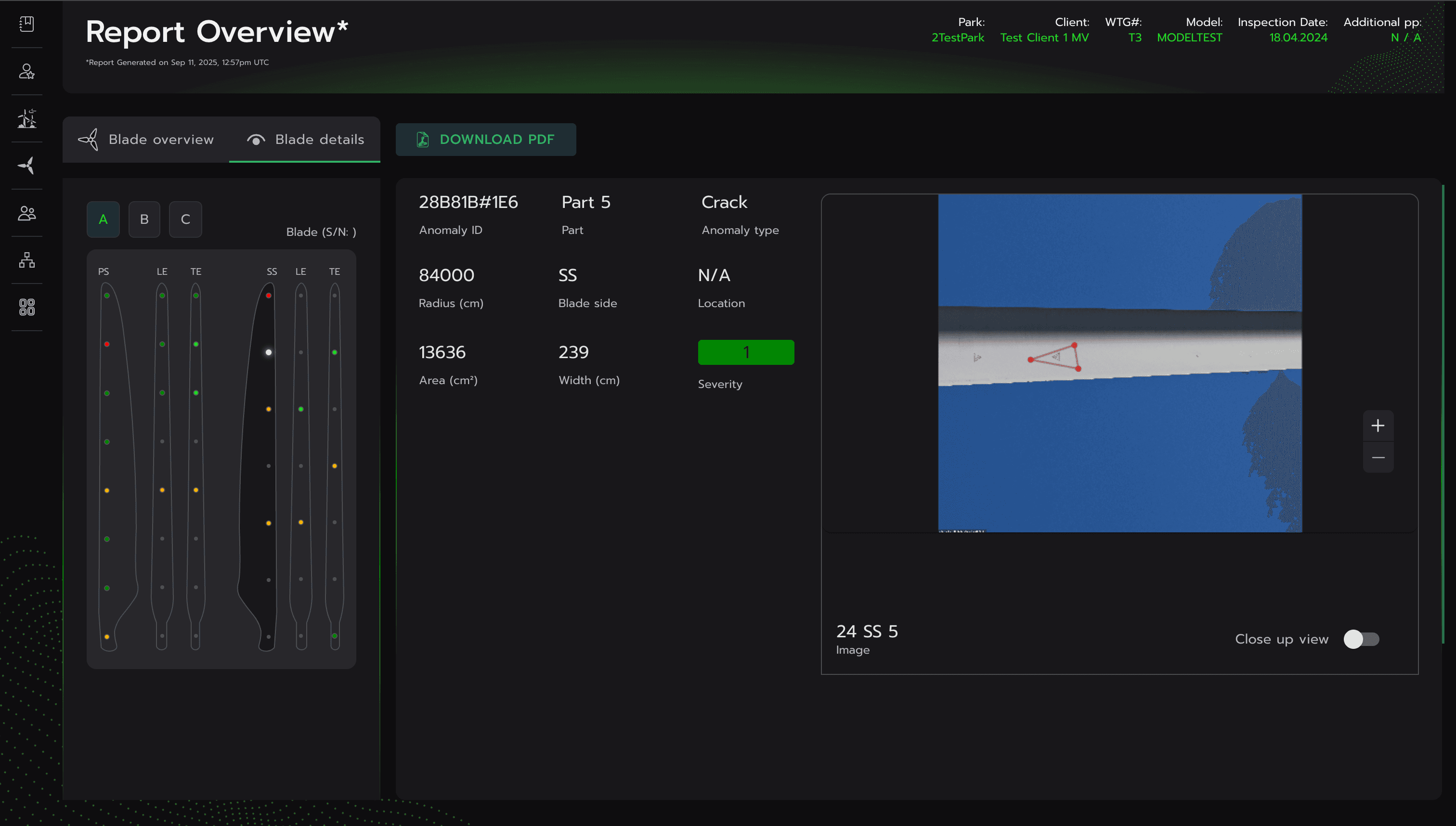Click the blade inspection photo

pos(1119,363)
